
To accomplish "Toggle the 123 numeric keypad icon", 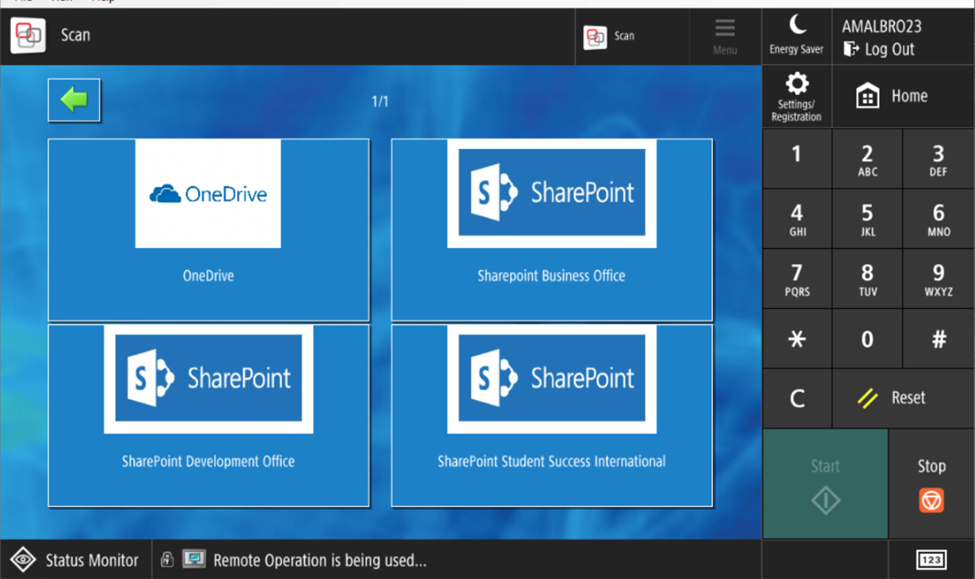I will pyautogui.click(x=931, y=560).
